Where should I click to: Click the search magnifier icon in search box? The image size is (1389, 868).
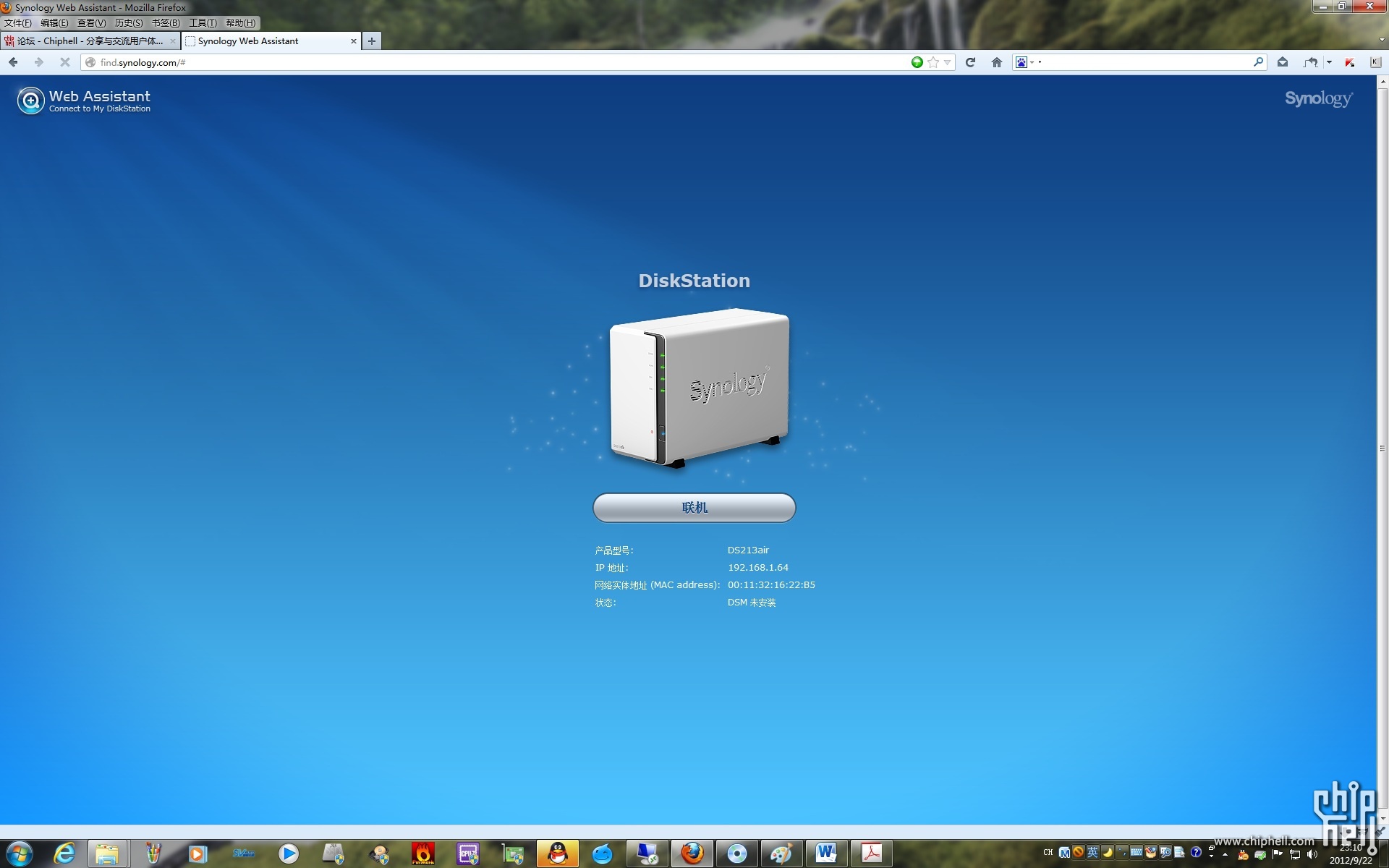1259,62
